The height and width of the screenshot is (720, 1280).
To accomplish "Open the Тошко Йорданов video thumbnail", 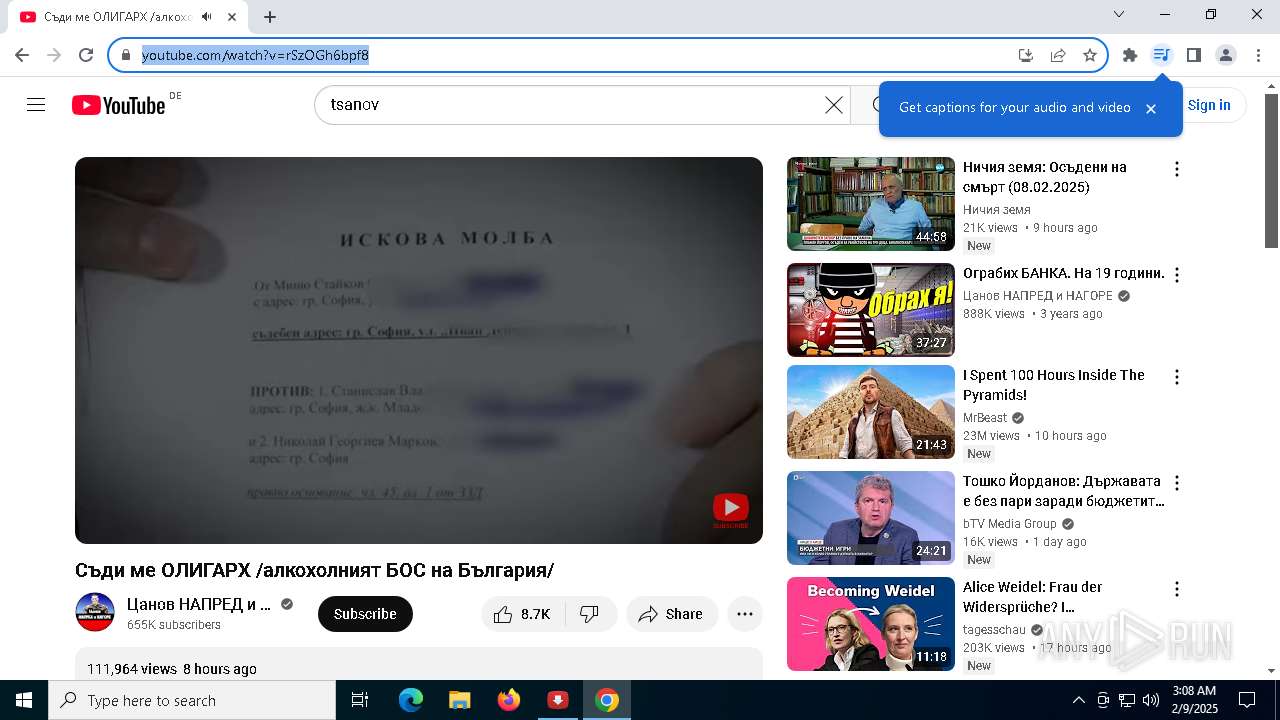I will 871,518.
